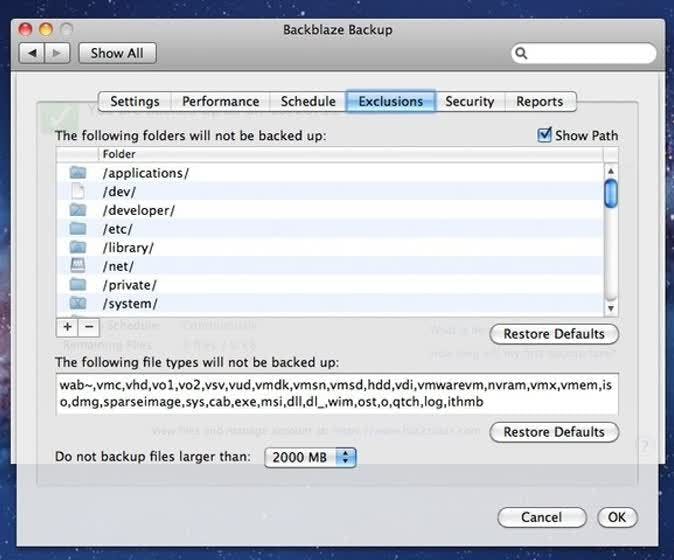
Task: Add an excluded folder with plus button
Action: 67,327
